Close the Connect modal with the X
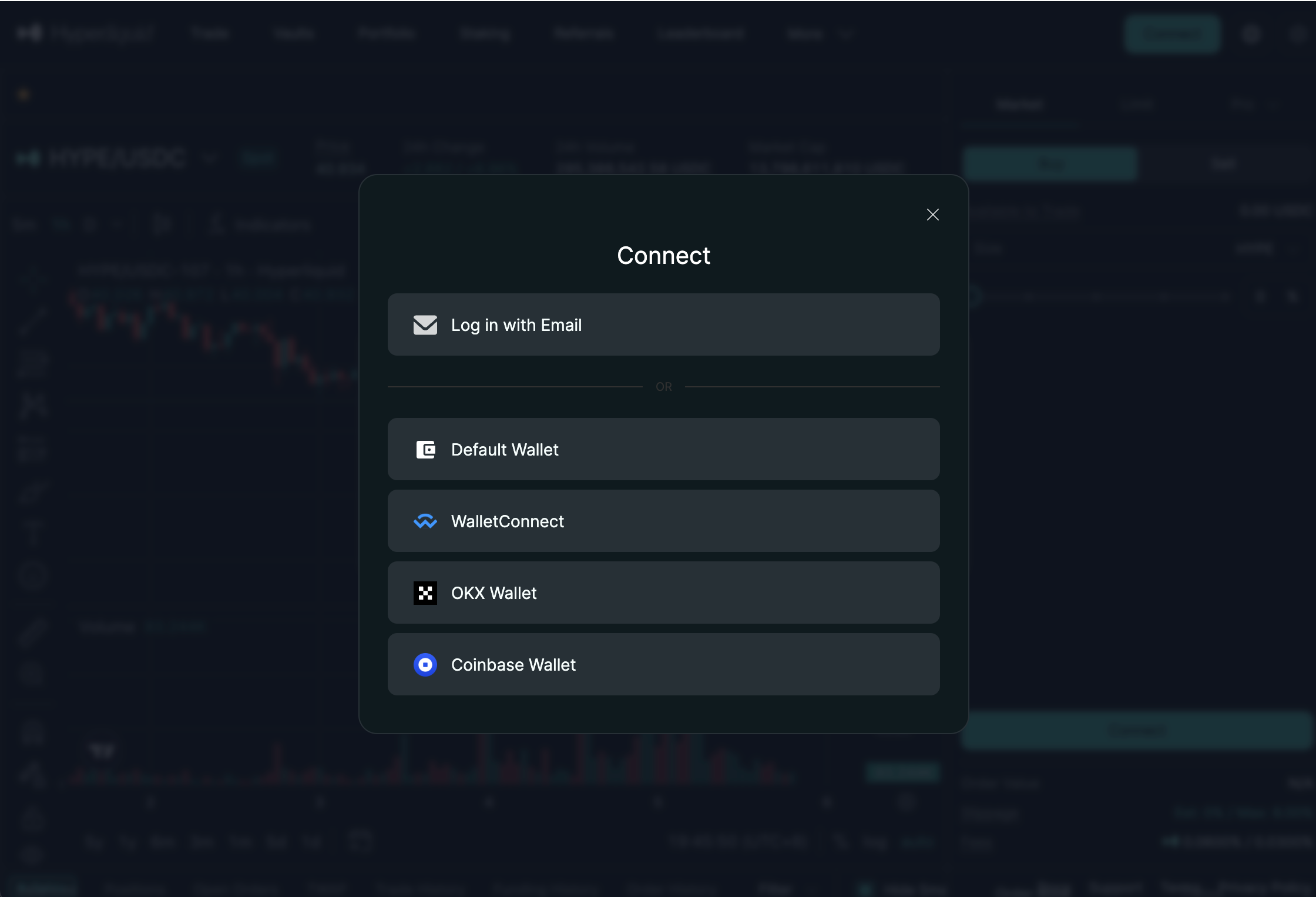 click(x=932, y=215)
